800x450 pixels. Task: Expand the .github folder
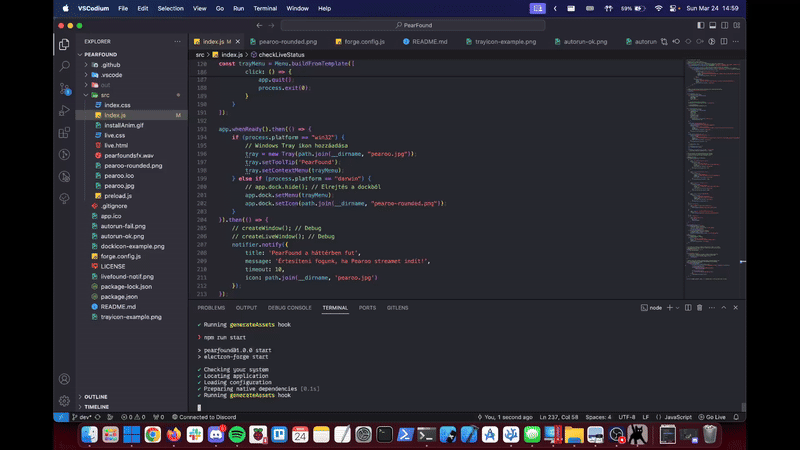(x=132, y=65)
